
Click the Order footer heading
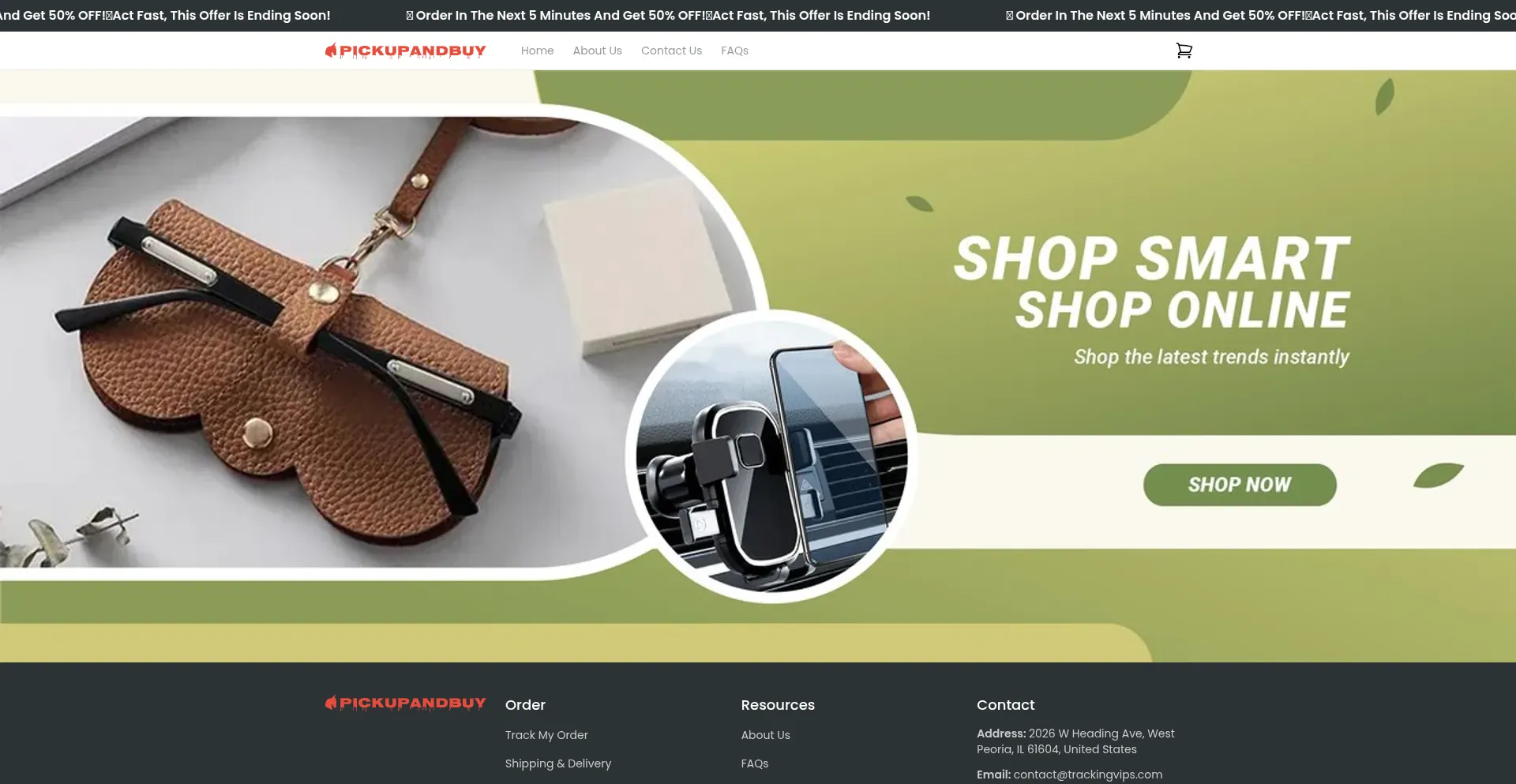(x=525, y=705)
